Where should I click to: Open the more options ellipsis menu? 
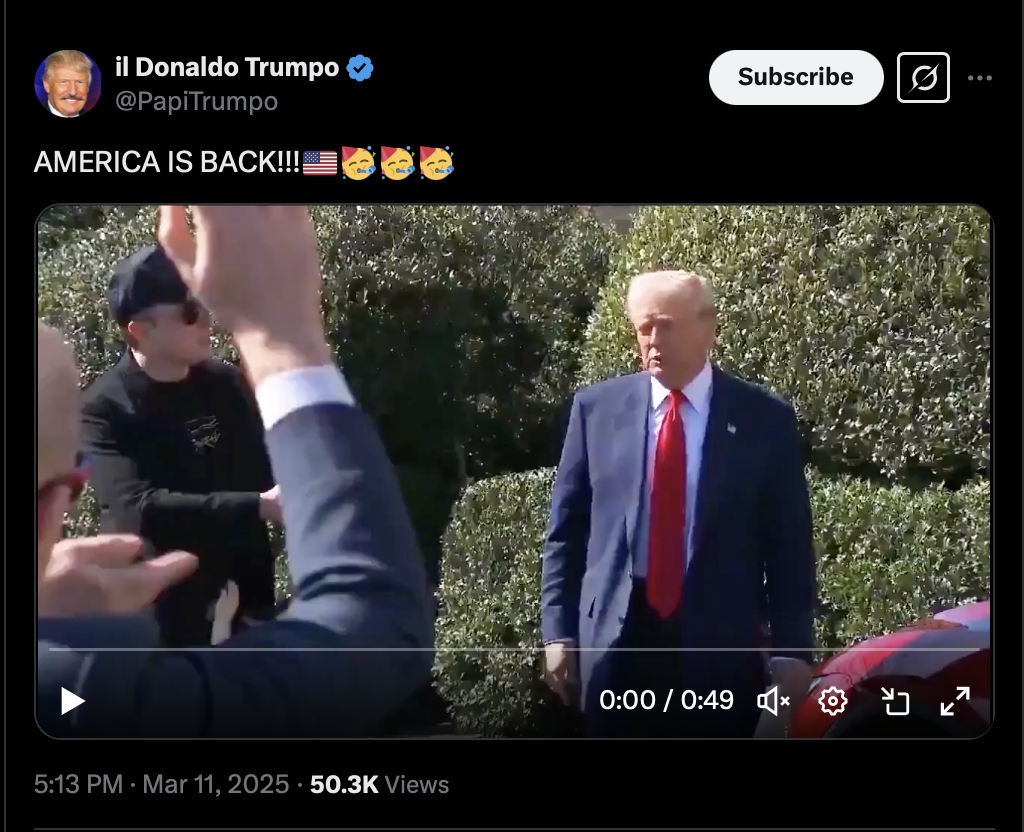tap(980, 78)
